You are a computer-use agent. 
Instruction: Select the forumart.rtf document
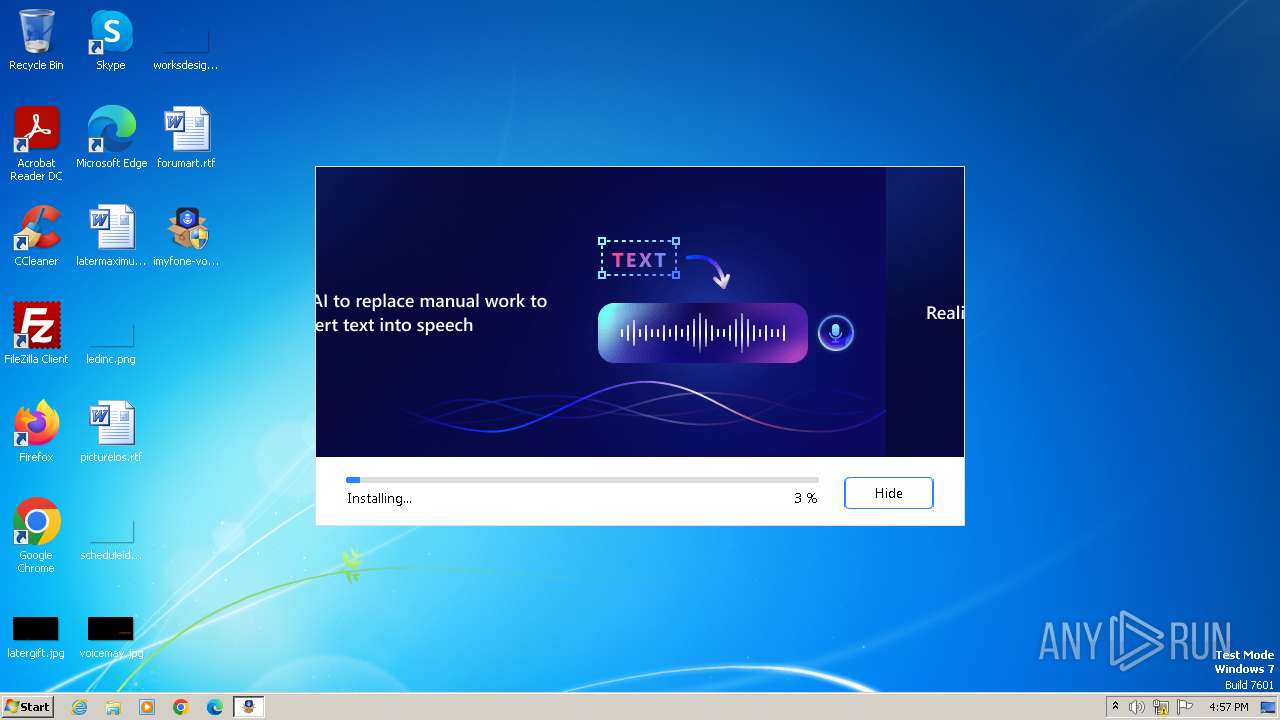click(186, 138)
